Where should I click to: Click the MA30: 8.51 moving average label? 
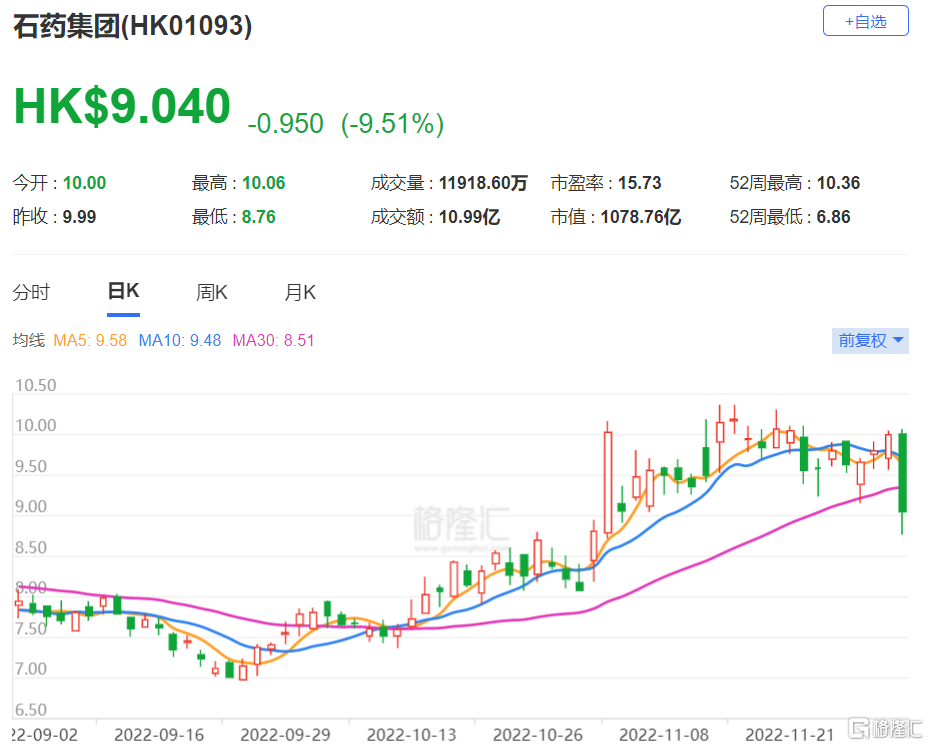(273, 341)
